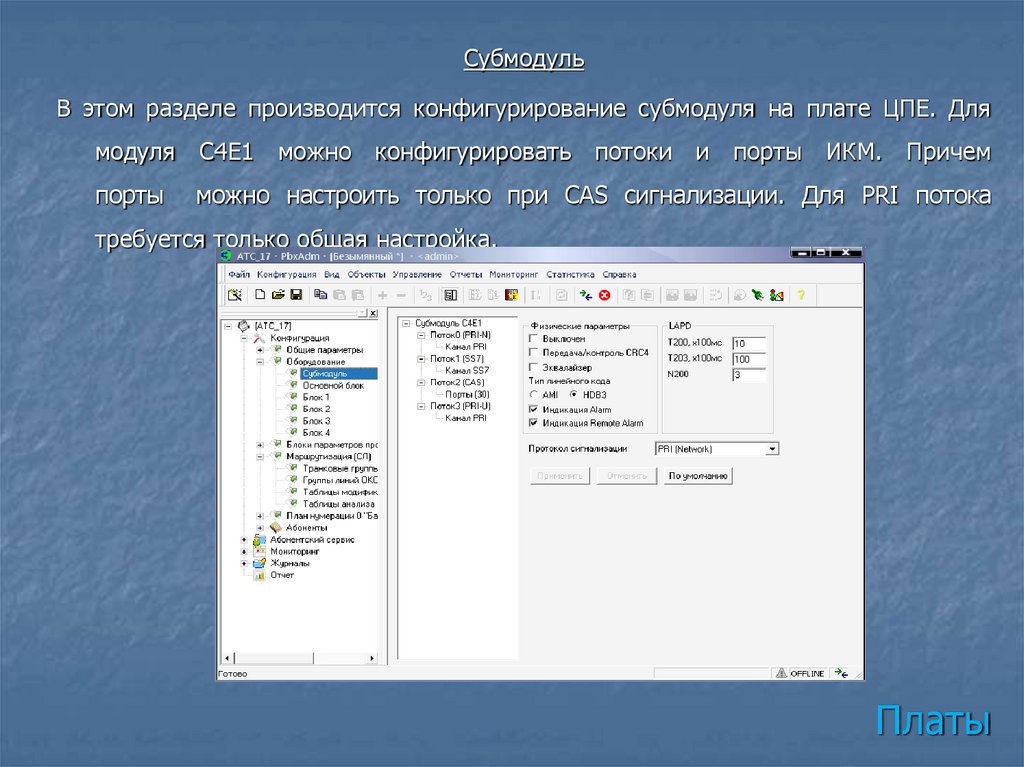Click the Copy icon in toolbar
Viewport: 1024px width, 767px height.
[320, 295]
